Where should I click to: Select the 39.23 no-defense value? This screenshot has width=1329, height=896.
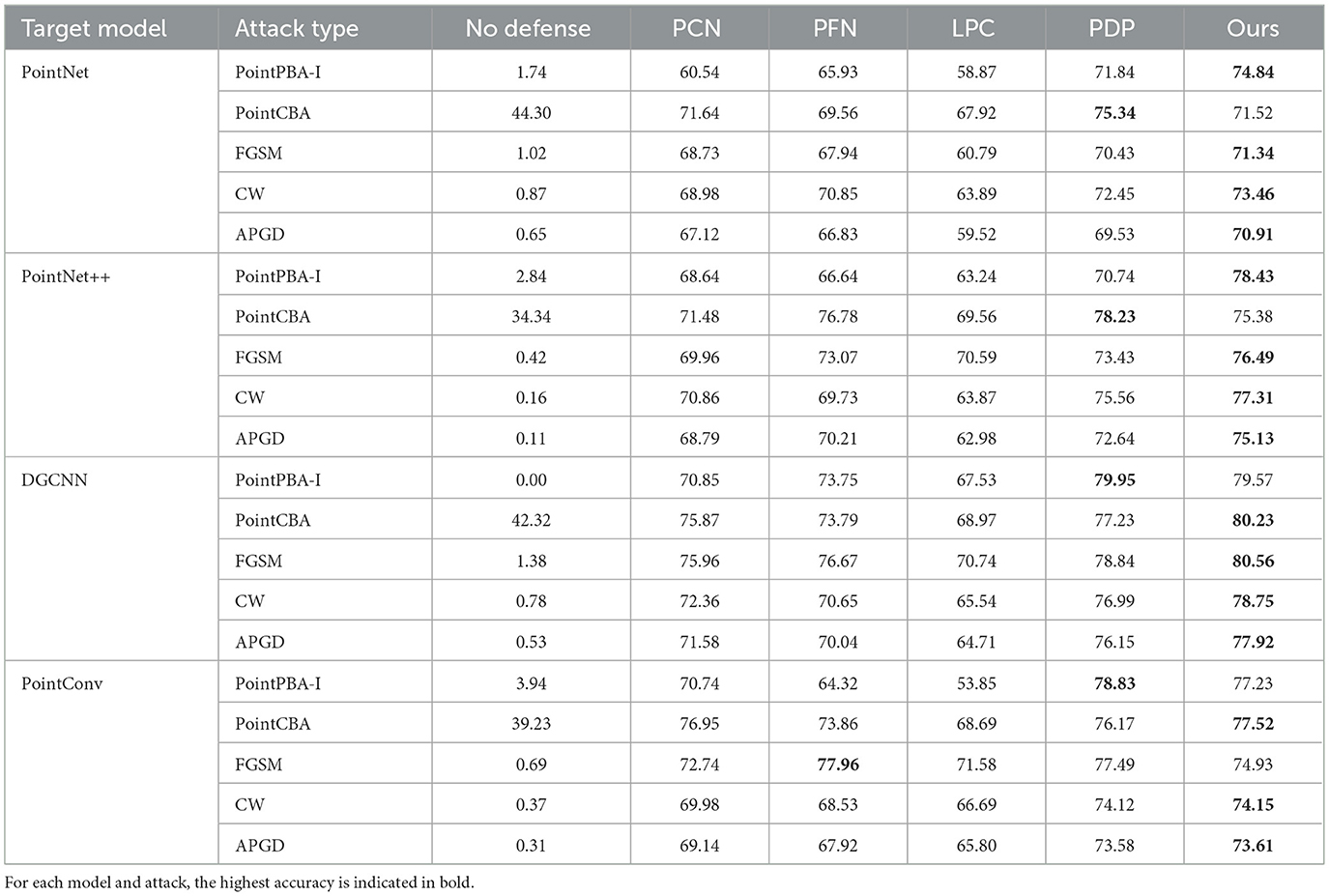[x=531, y=724]
